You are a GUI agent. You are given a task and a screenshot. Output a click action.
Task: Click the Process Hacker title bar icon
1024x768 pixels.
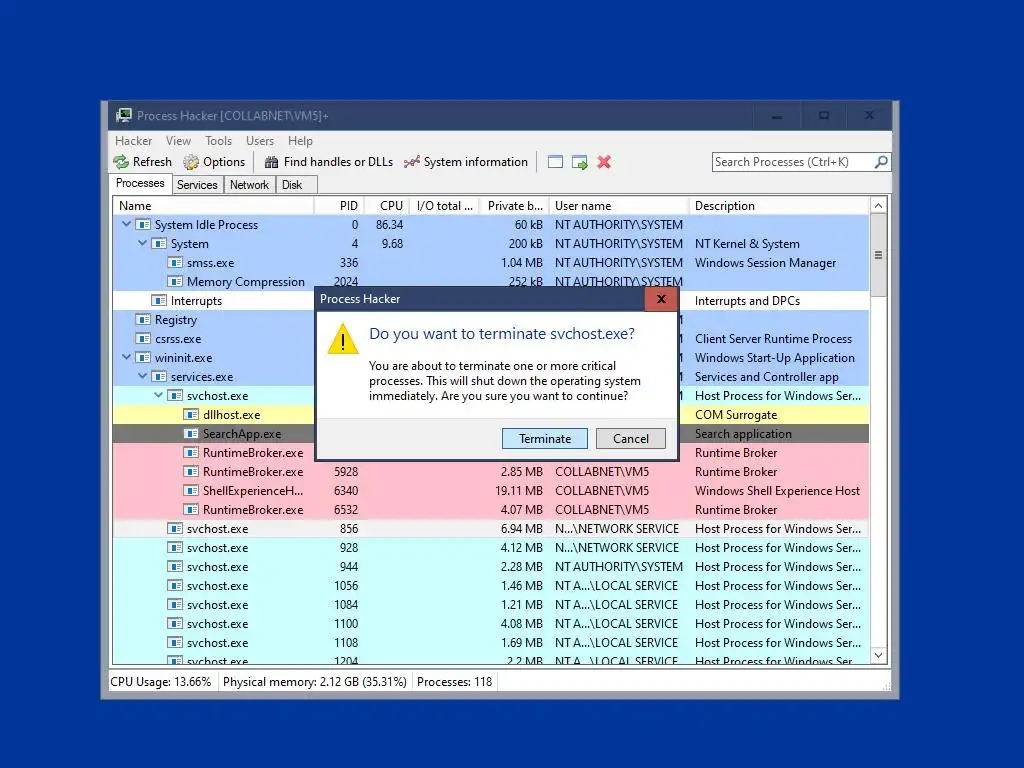point(123,116)
